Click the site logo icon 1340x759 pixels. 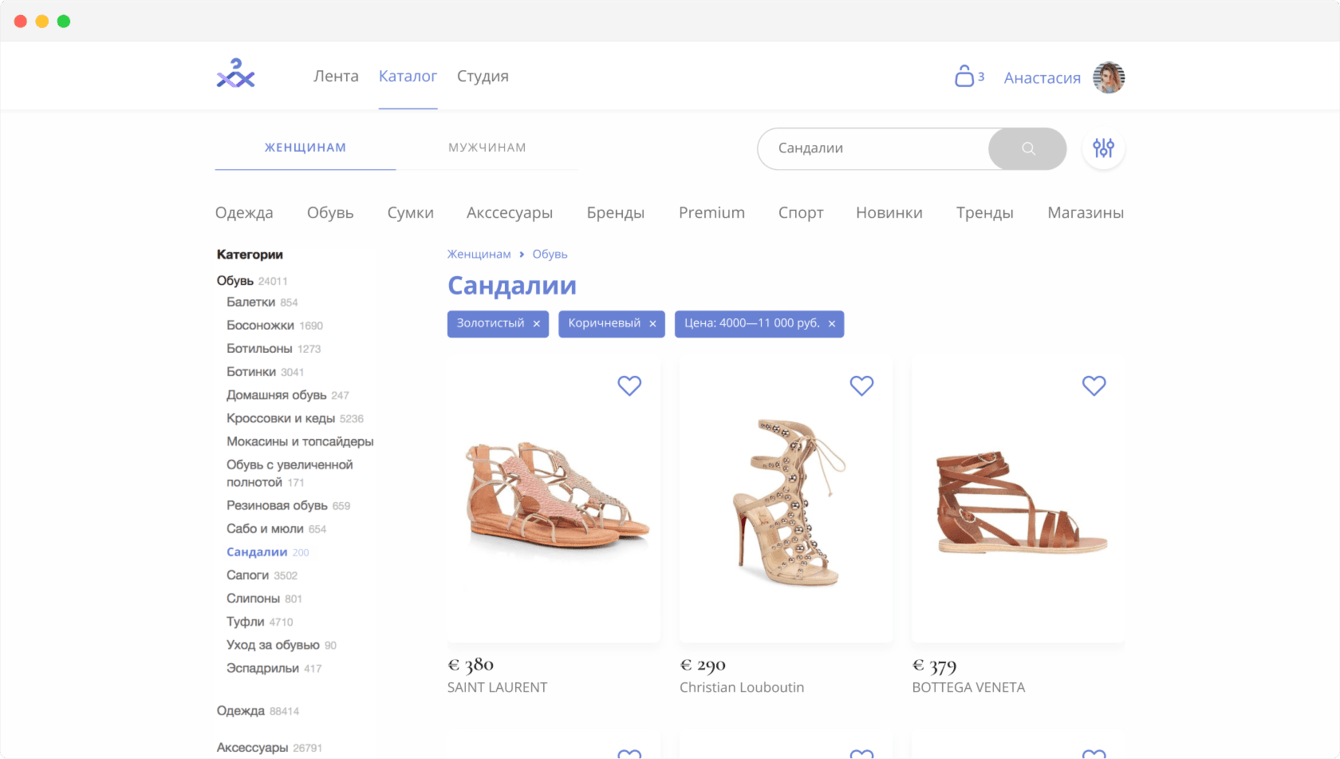coord(236,75)
